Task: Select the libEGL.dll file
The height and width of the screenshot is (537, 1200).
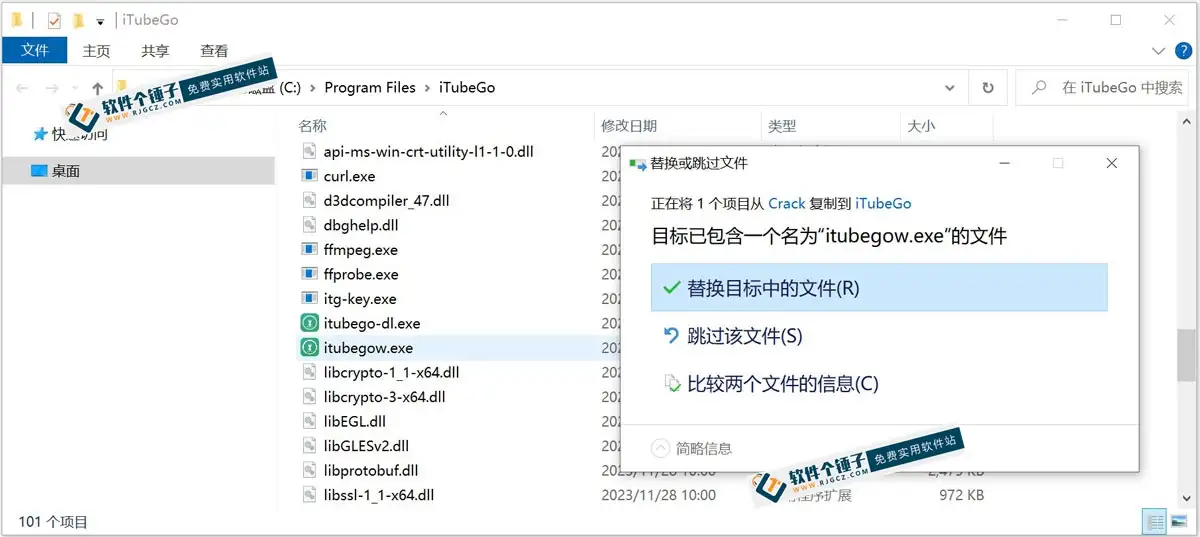Action: click(x=355, y=421)
